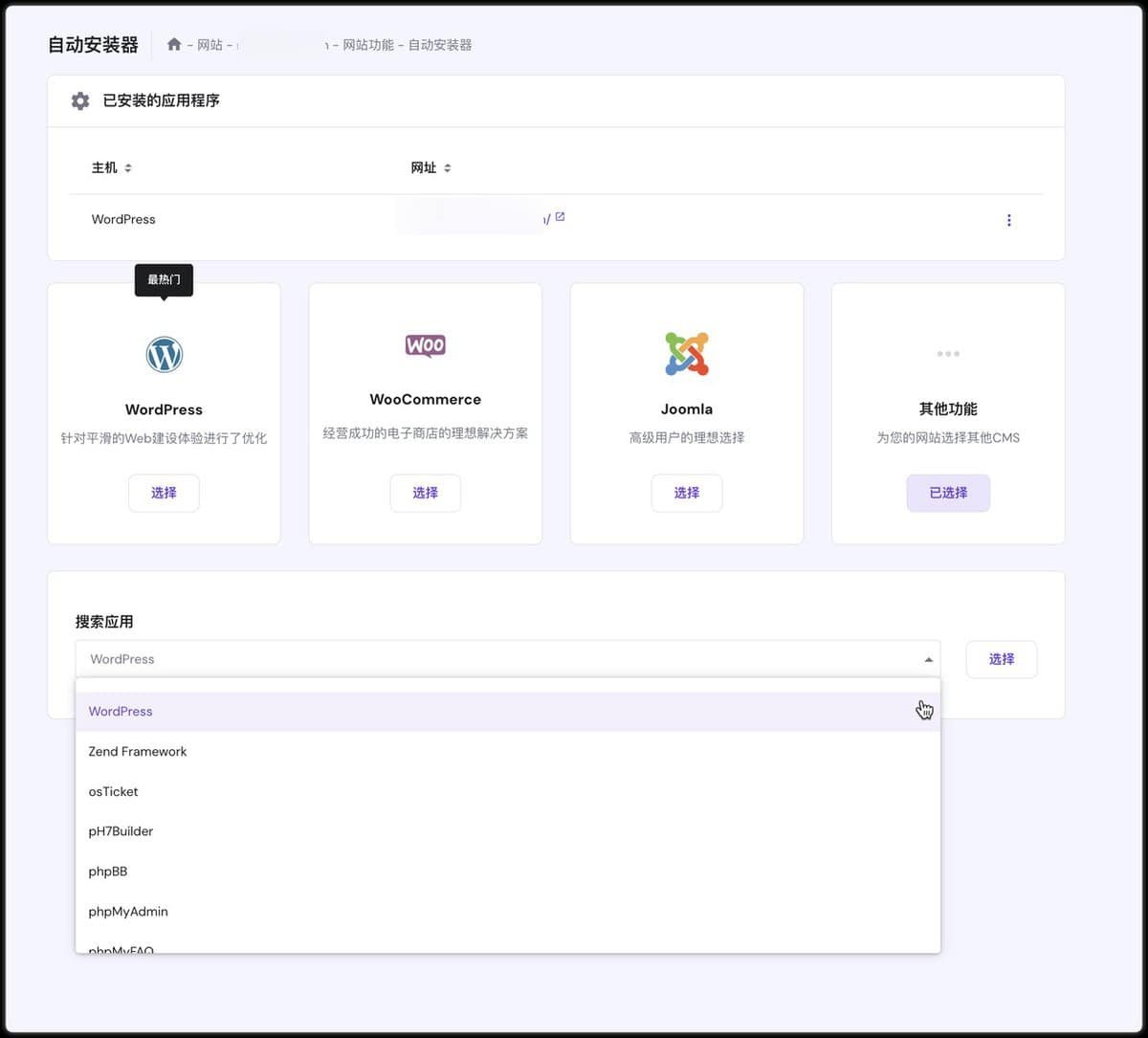The height and width of the screenshot is (1038, 1148).
Task: Select phpBB from the dropdown list
Action: click(x=508, y=872)
